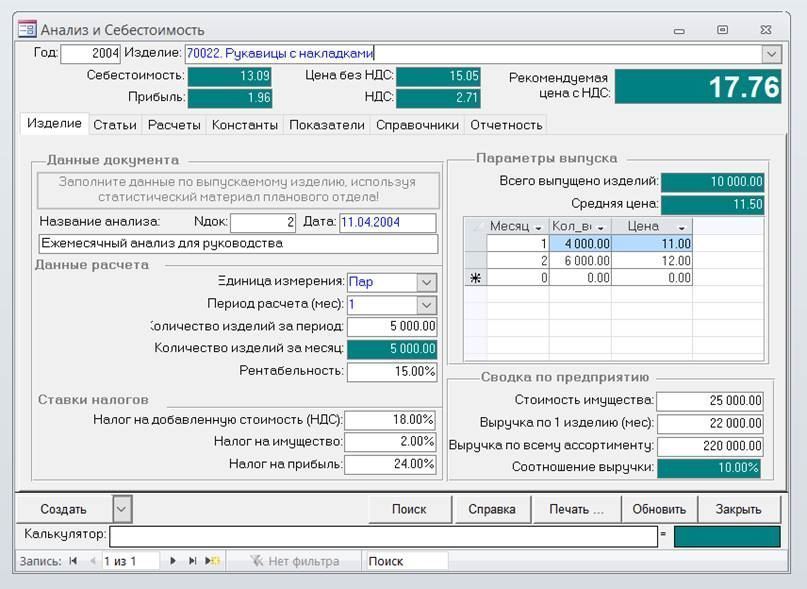Viewport: 807px width, 589px height.
Task: Go to the previous record arrow
Action: (x=93, y=561)
